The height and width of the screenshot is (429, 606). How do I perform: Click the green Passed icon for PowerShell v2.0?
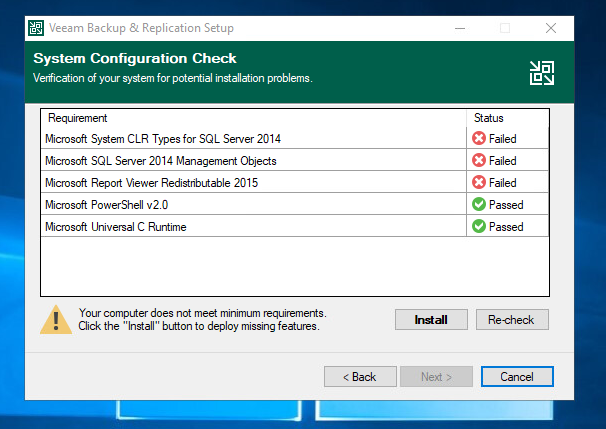[x=479, y=204]
